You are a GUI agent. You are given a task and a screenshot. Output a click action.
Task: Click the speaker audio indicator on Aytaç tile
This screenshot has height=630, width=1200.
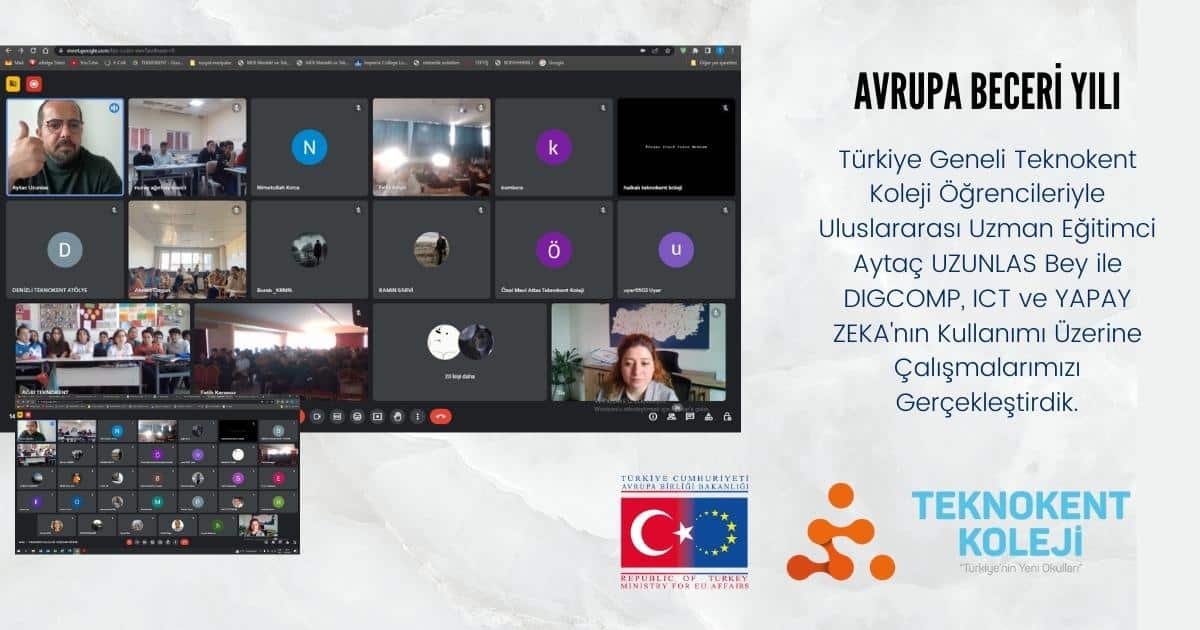tap(113, 107)
